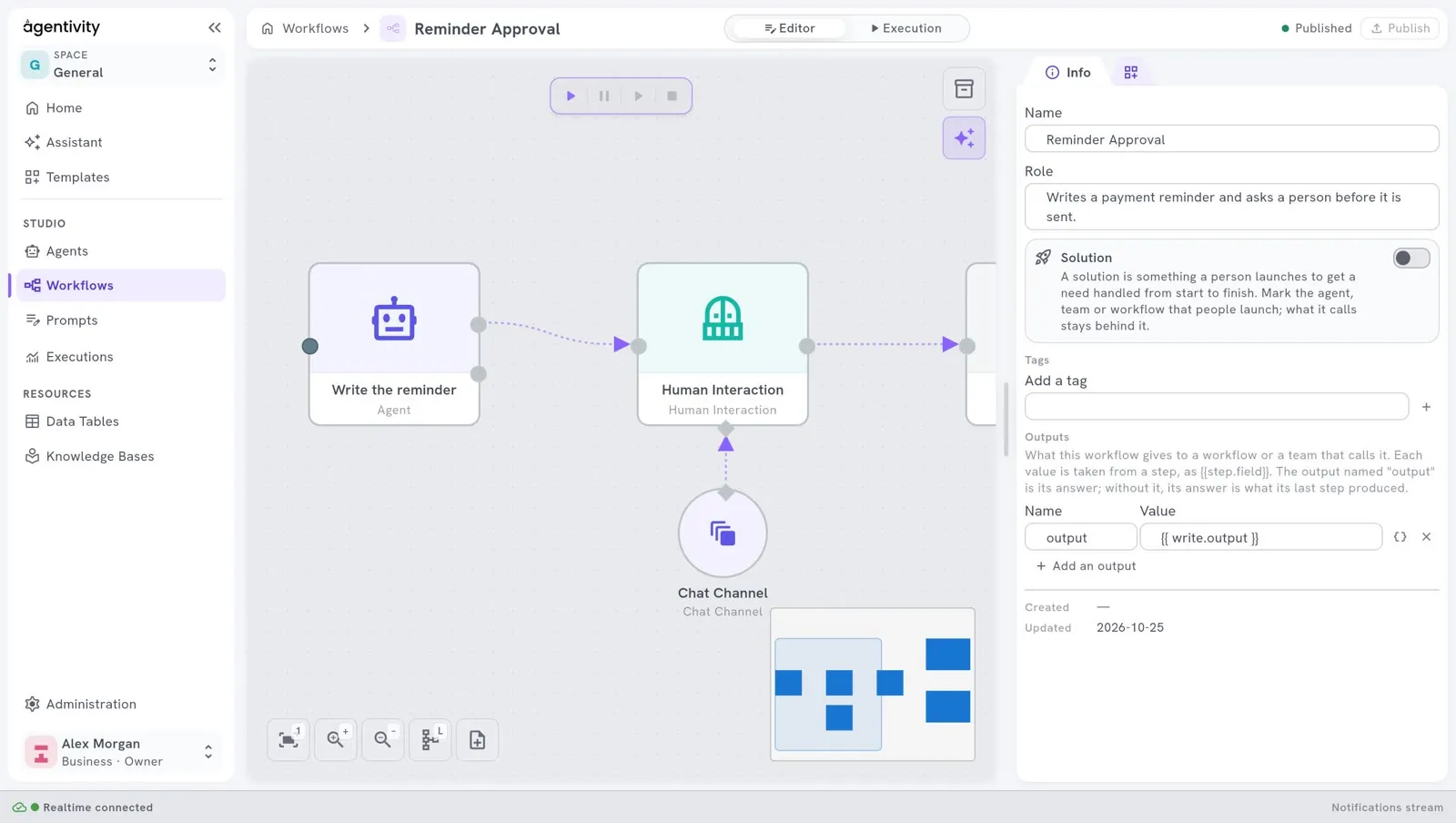This screenshot has width=1456, height=823.
Task: Click the Publish button
Action: [x=1400, y=28]
